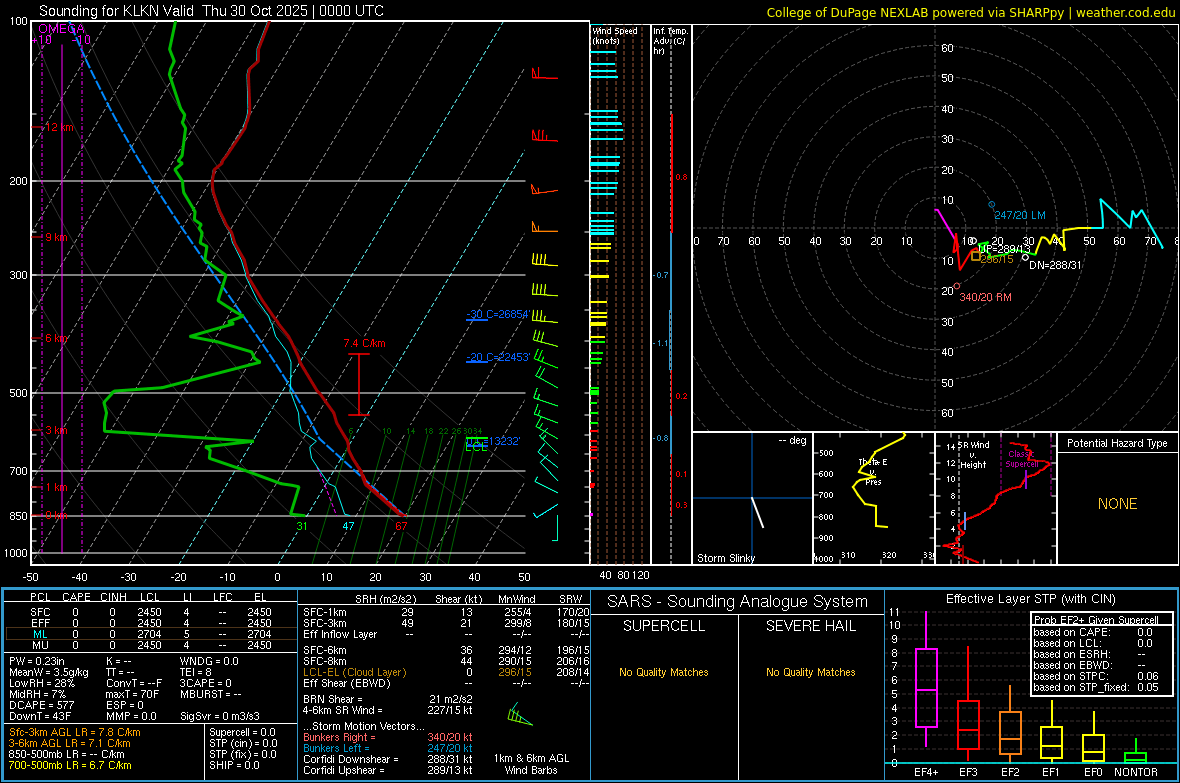Click the '-20 C=22453' height label

coord(498,357)
